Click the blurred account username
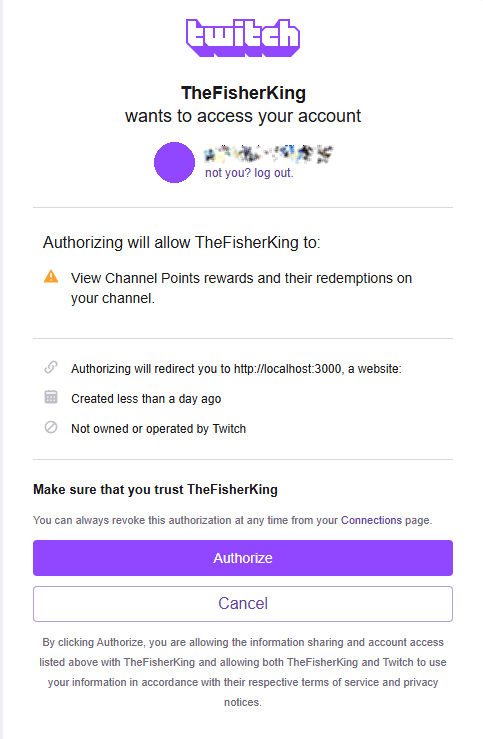This screenshot has width=483, height=739. [268, 154]
